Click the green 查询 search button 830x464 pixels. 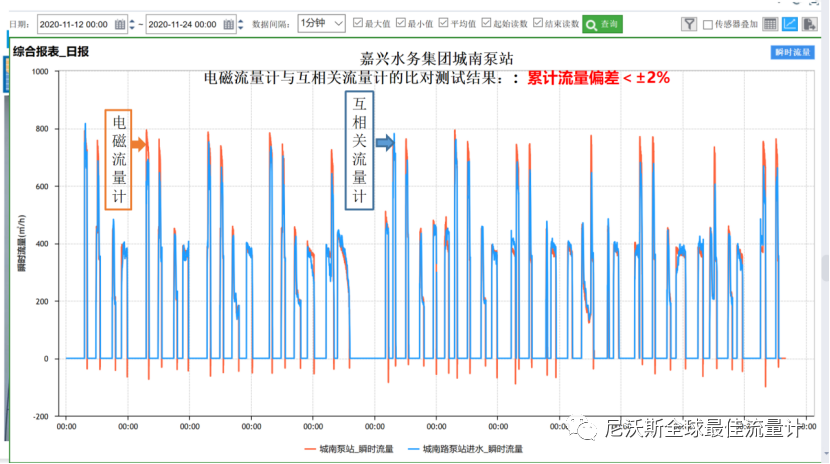coord(602,23)
